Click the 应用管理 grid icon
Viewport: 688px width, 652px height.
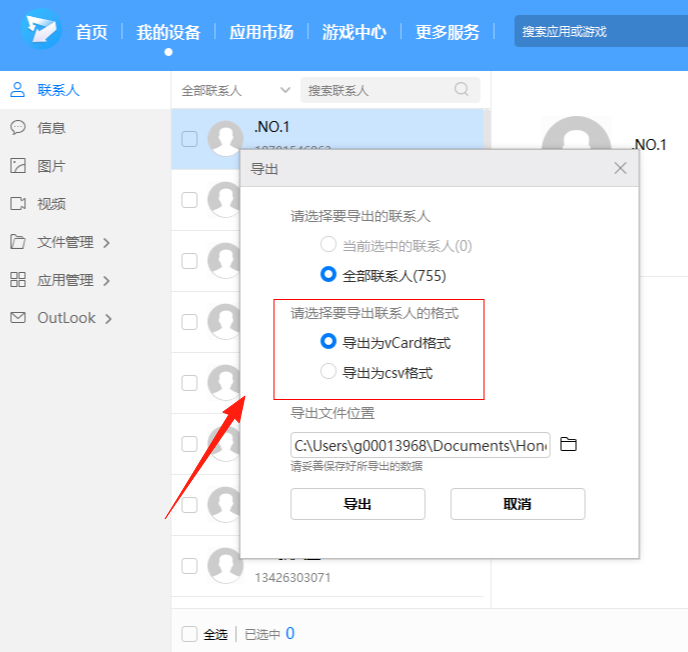pos(18,279)
